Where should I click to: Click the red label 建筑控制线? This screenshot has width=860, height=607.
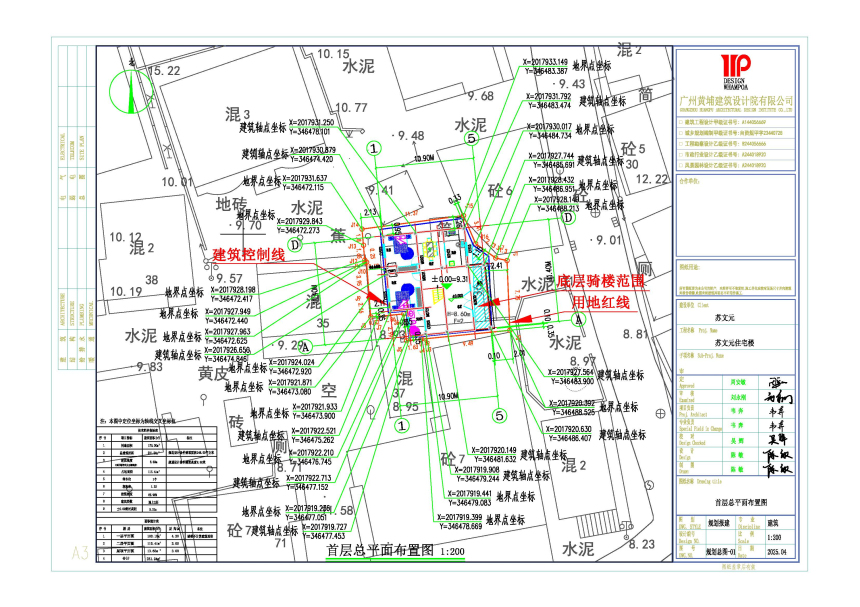[x=248, y=255]
